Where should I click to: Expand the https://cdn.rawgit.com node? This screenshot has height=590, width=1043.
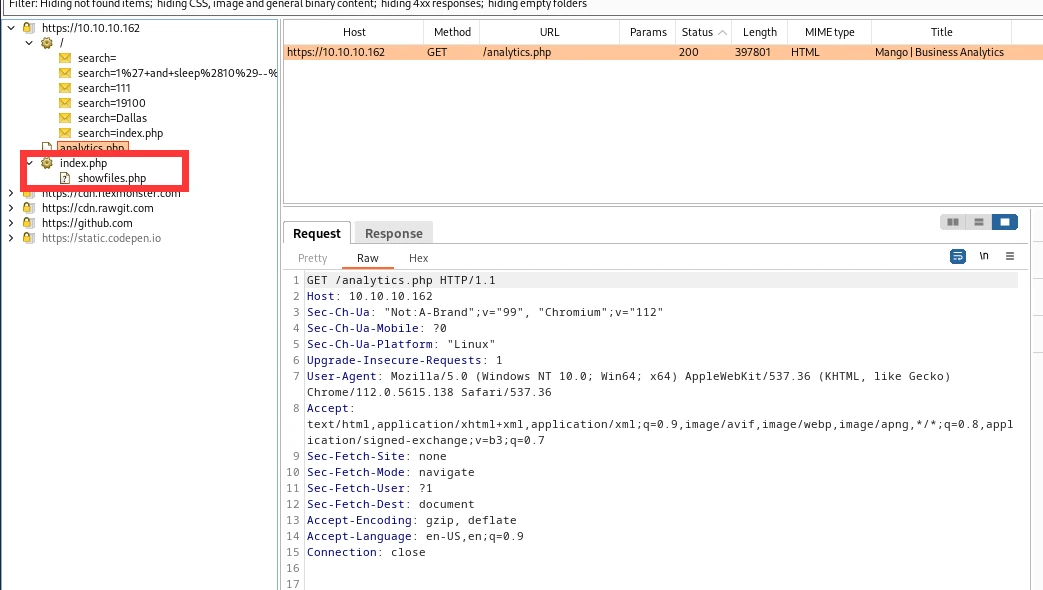point(11,208)
